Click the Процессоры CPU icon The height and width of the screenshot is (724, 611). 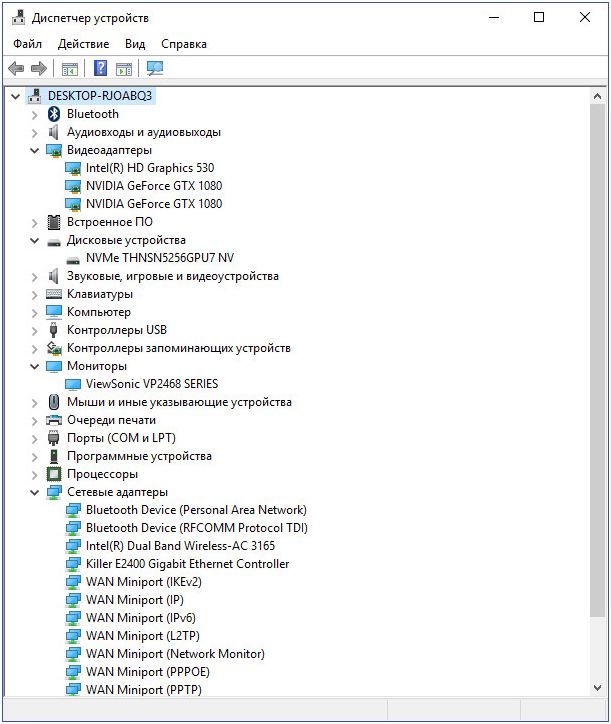click(x=54, y=474)
